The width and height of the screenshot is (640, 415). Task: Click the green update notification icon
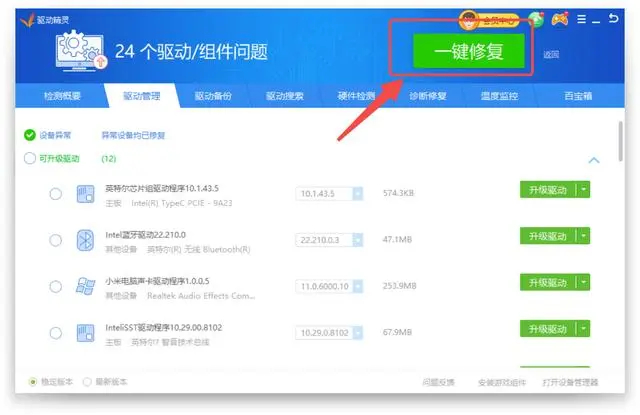coord(537,19)
